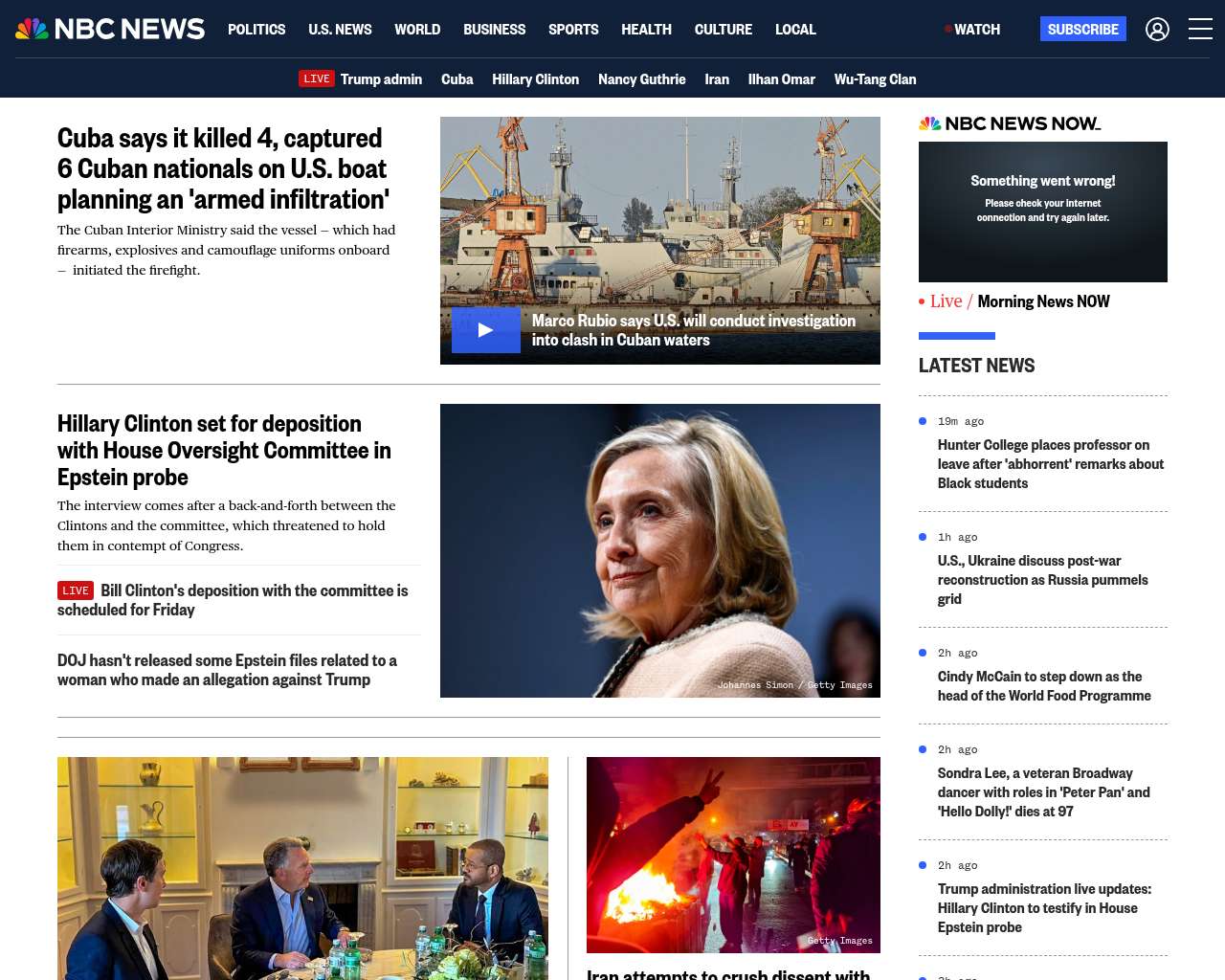Open the Politics section
Viewport: 1225px width, 980px height.
(x=256, y=30)
